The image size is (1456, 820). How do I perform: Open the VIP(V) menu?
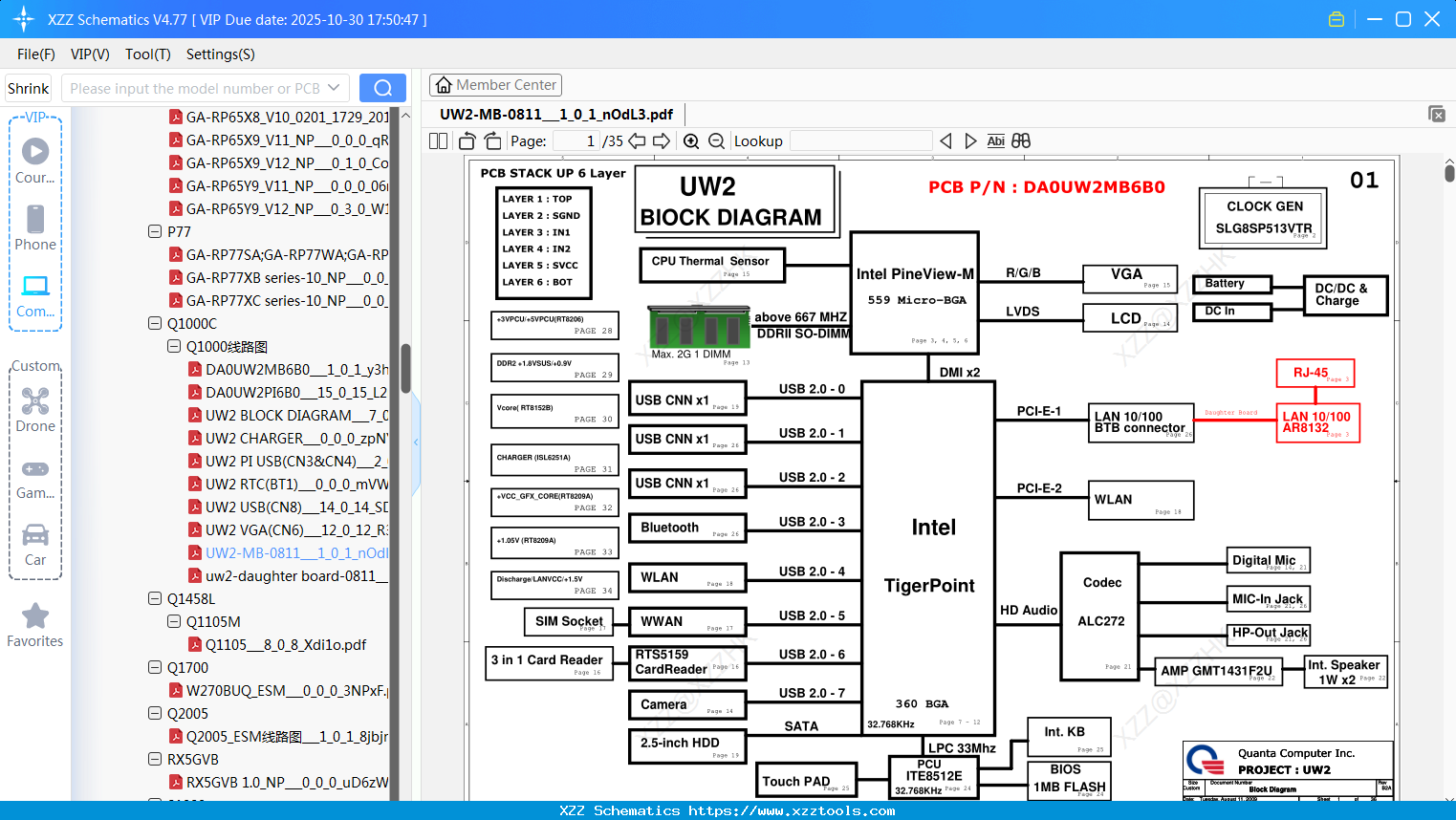coord(90,54)
